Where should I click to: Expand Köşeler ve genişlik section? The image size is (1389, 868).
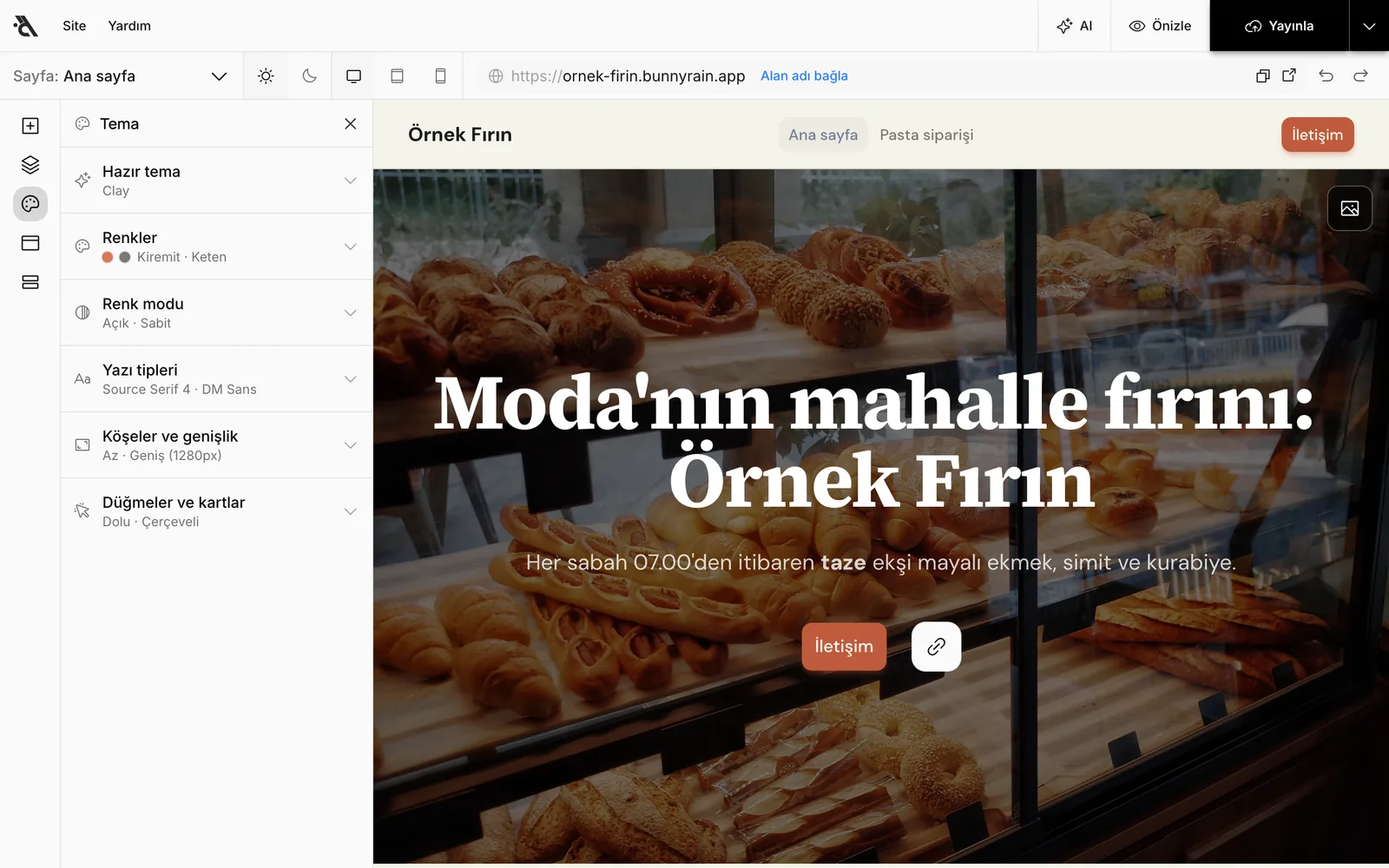pyautogui.click(x=216, y=445)
